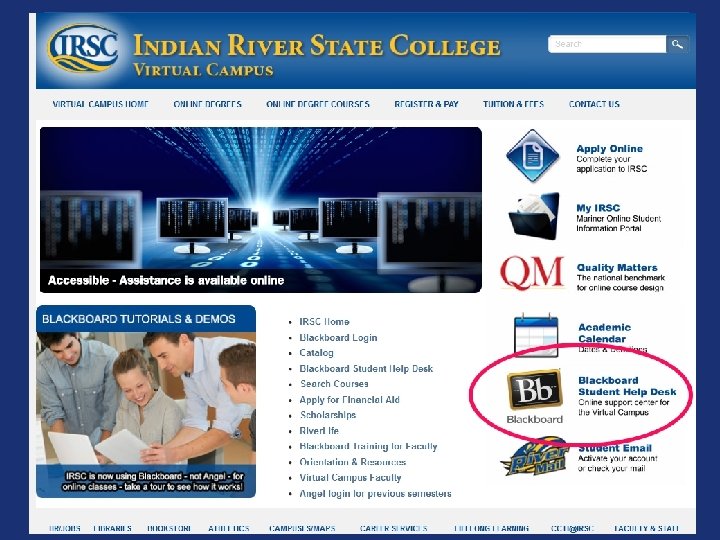Open the Tuition & Fees menu item
Image resolution: width=720 pixels, height=540 pixels.
[513, 104]
